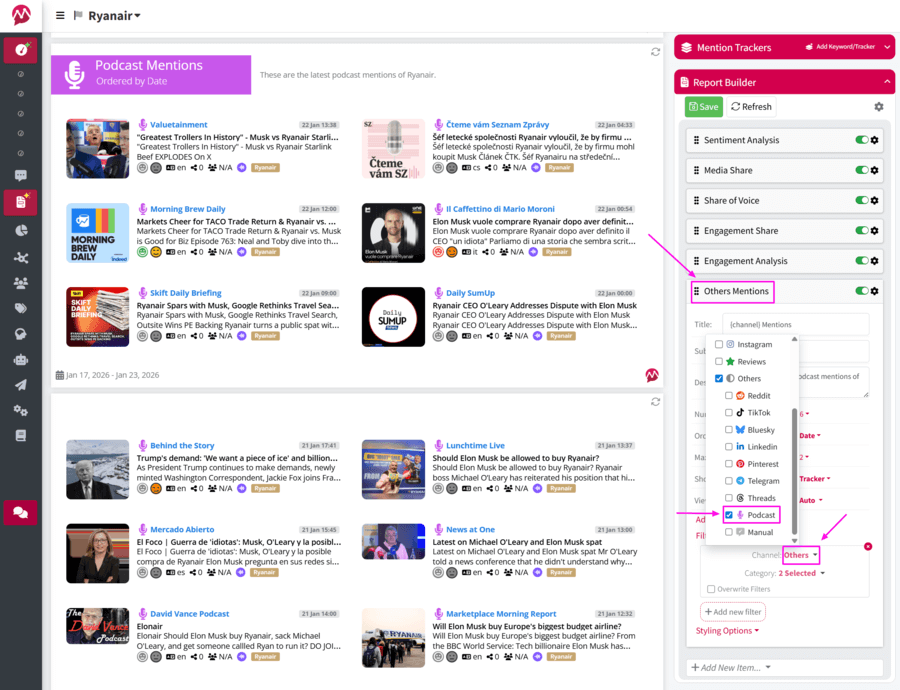This screenshot has width=900, height=690.
Task: Open the gears settings icon in the sidebar
Action: tap(21, 410)
